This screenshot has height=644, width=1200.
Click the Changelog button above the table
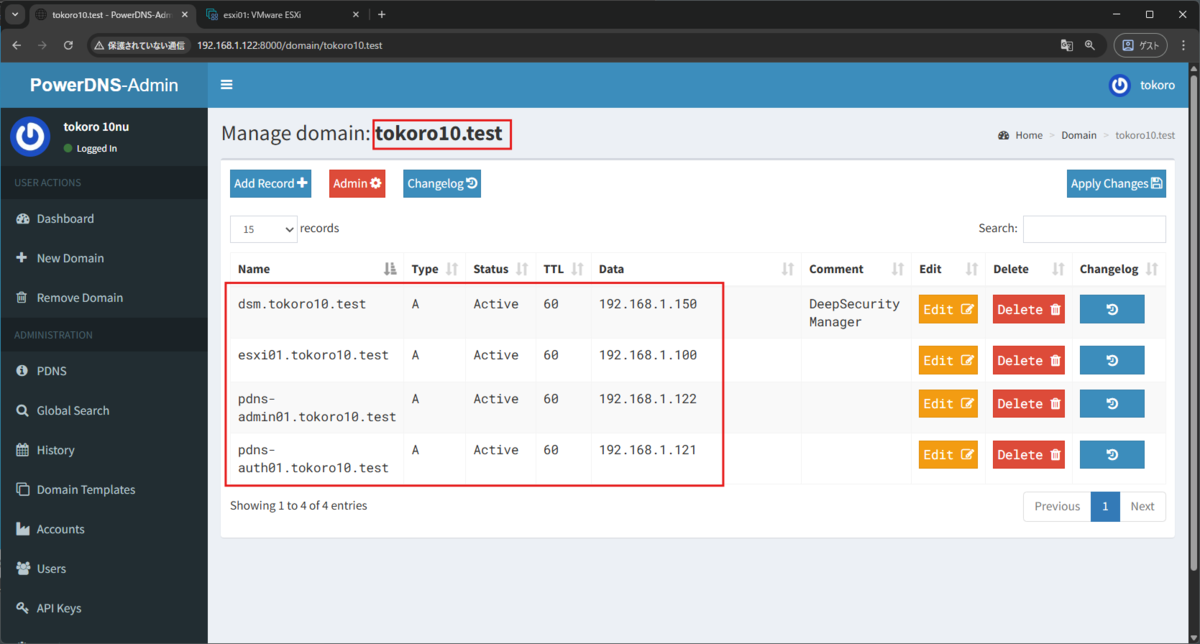tap(442, 183)
